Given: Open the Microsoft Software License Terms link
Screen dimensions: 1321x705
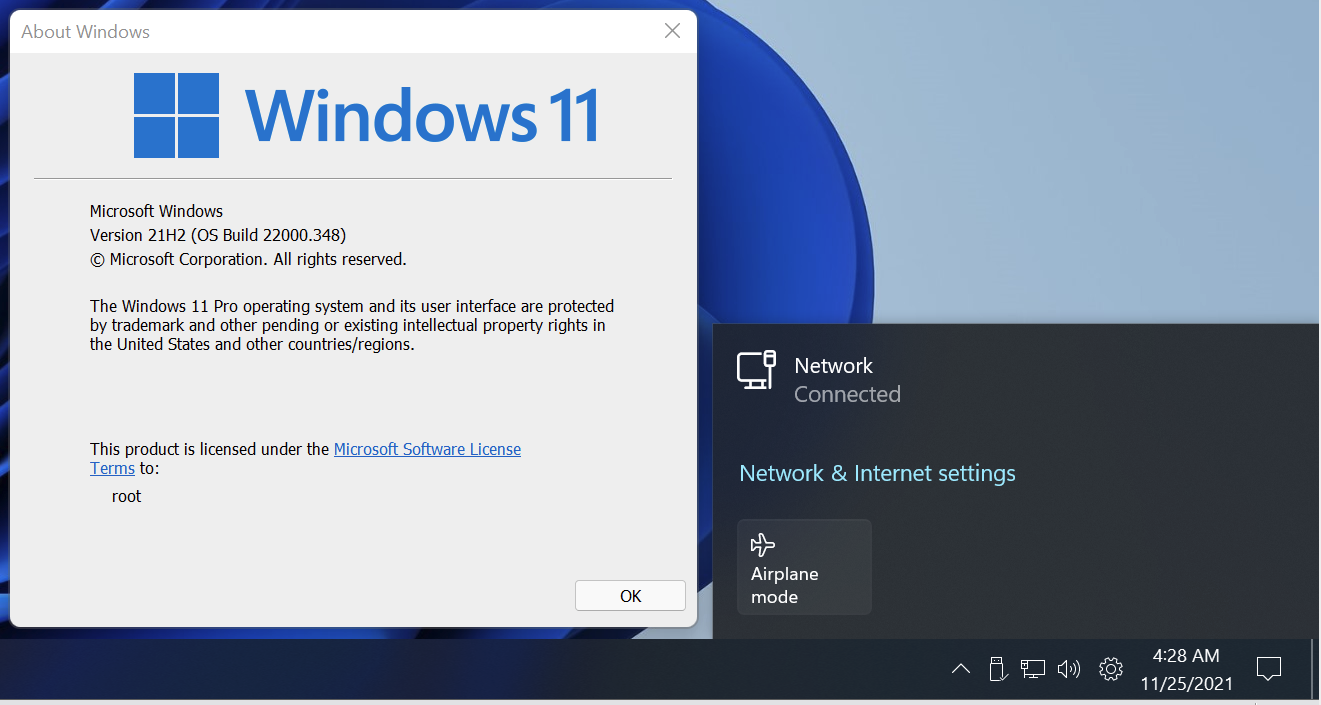Looking at the screenshot, I should point(427,448).
